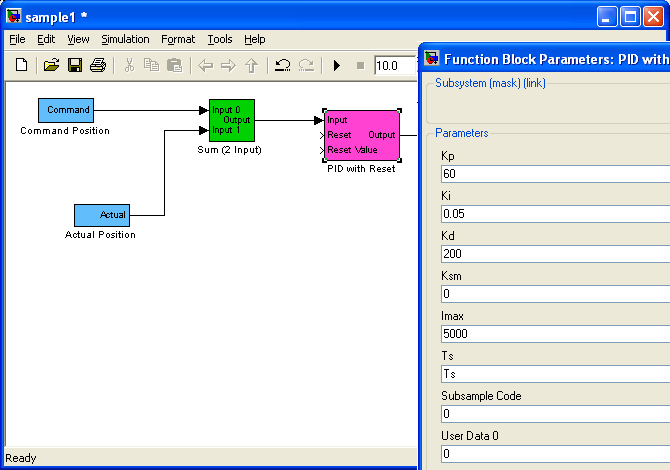Click the Ksm input field
Screen dimensions: 670x470
(x=555, y=294)
